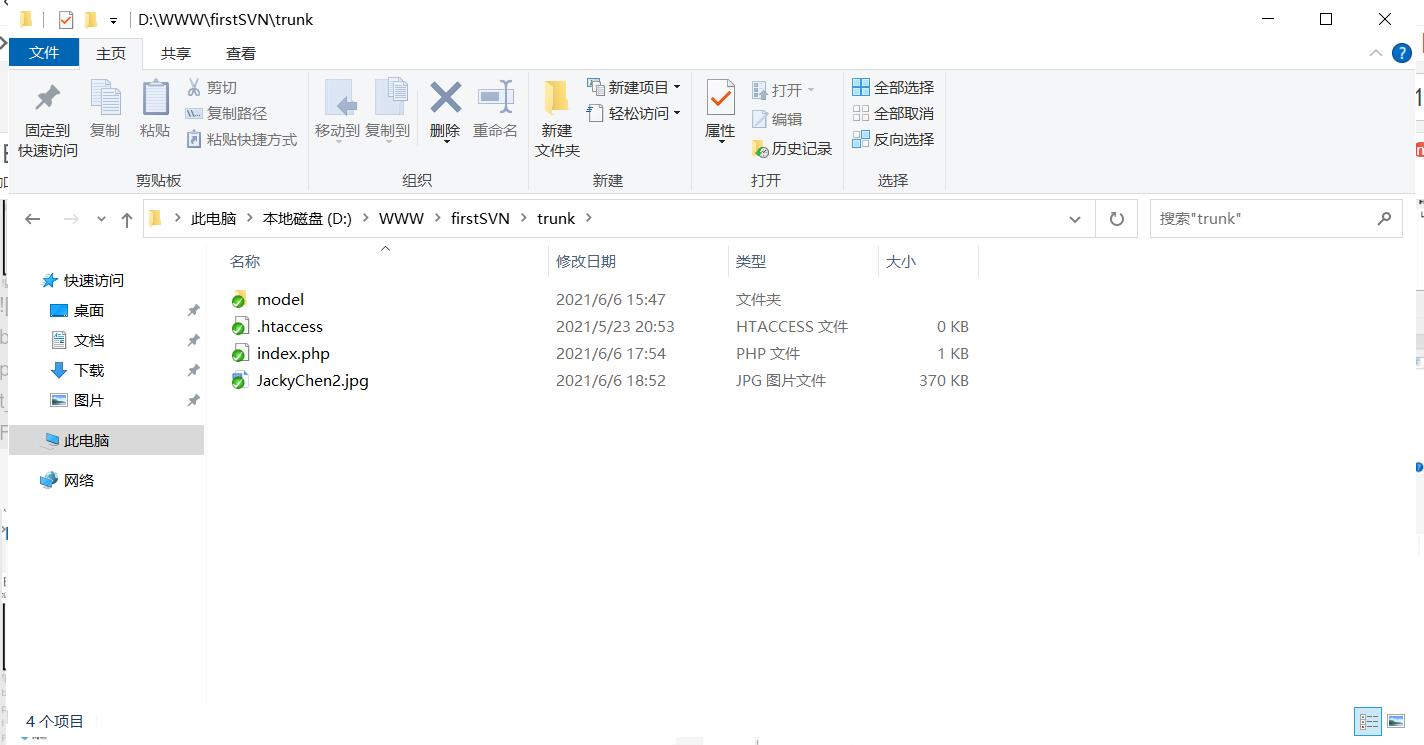Click properties checkmark in title bar quick access
Viewport: 1424px width, 745px height.
[66, 19]
